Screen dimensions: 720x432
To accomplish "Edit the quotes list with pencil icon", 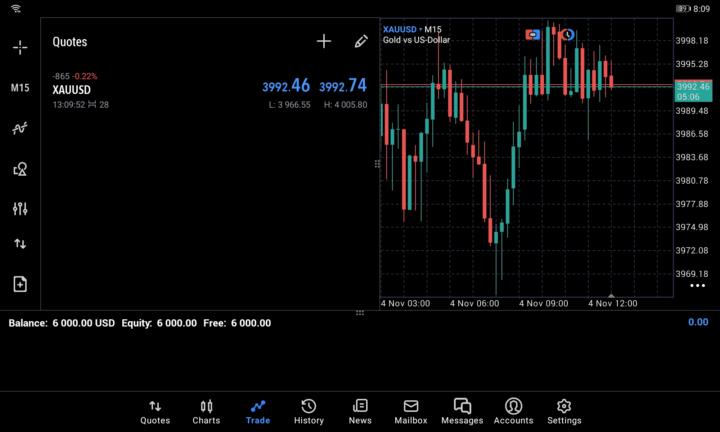I will point(361,41).
